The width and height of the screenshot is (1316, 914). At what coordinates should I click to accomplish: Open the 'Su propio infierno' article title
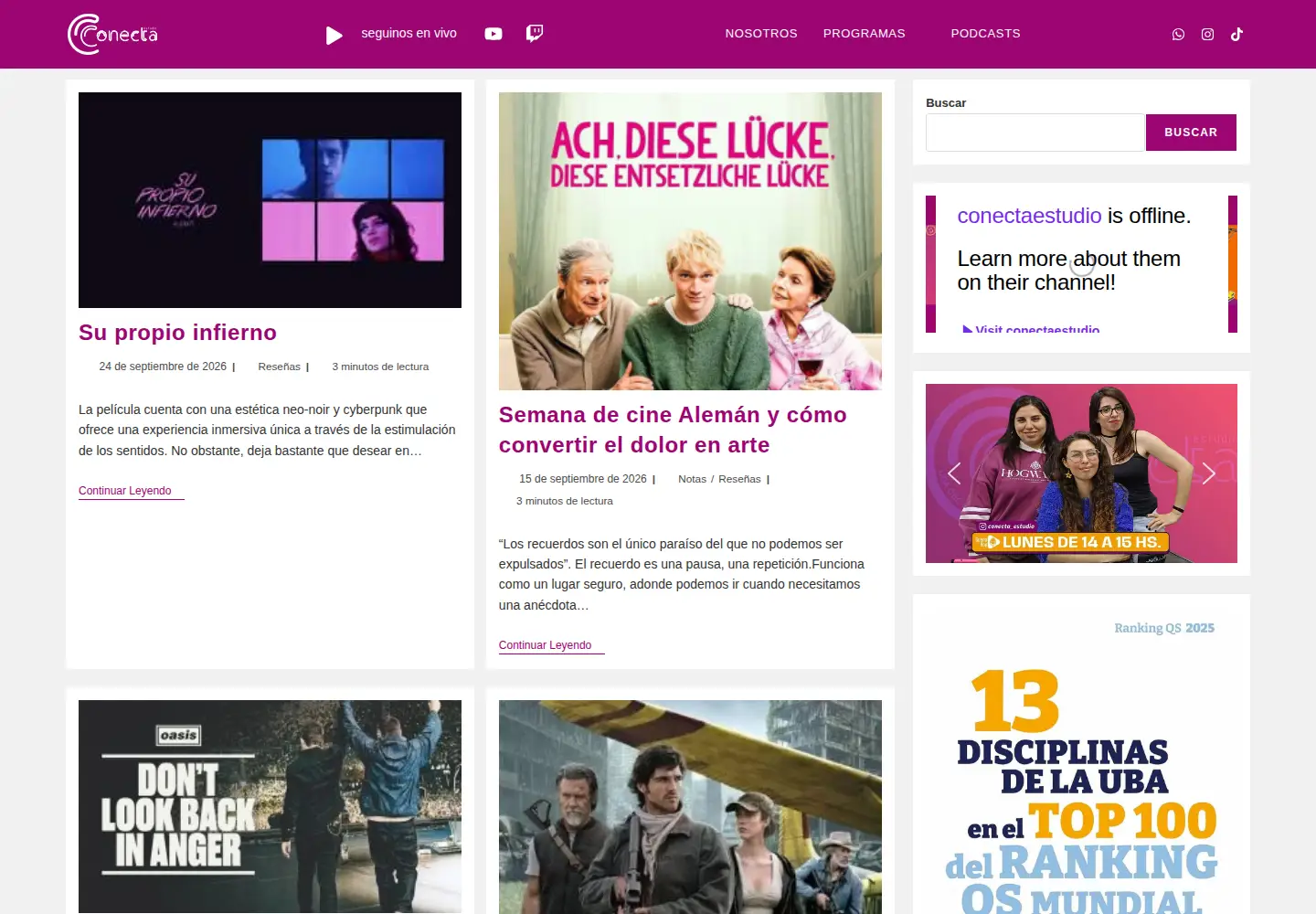(x=177, y=333)
